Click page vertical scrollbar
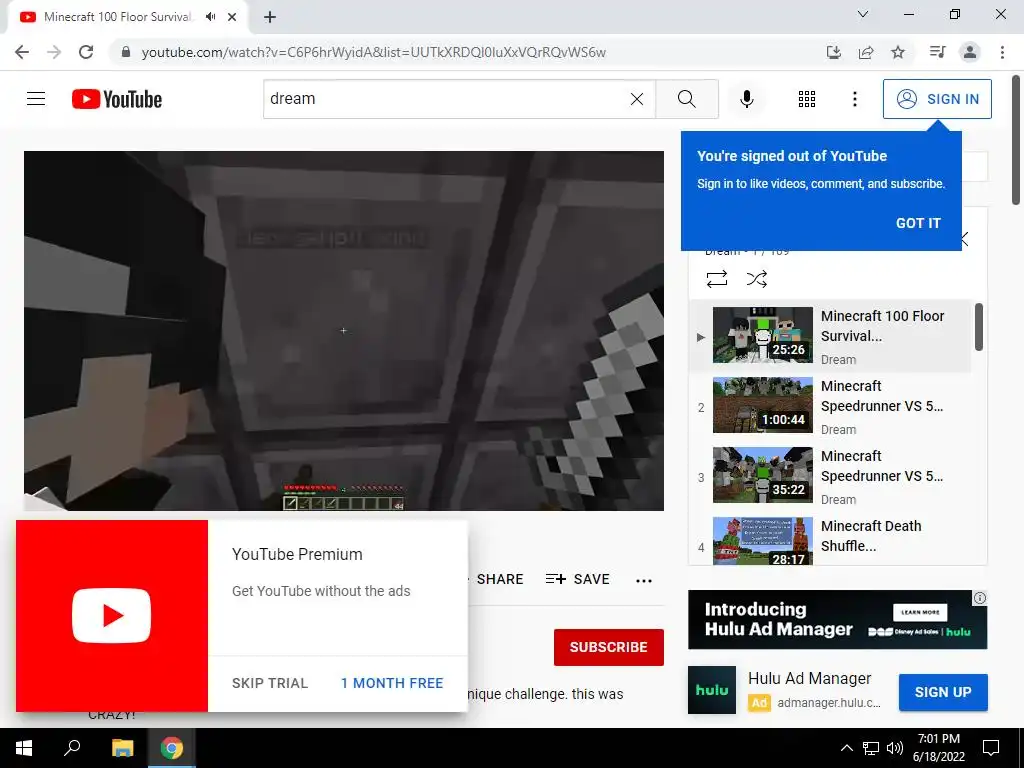The height and width of the screenshot is (768, 1024). coord(1016,140)
